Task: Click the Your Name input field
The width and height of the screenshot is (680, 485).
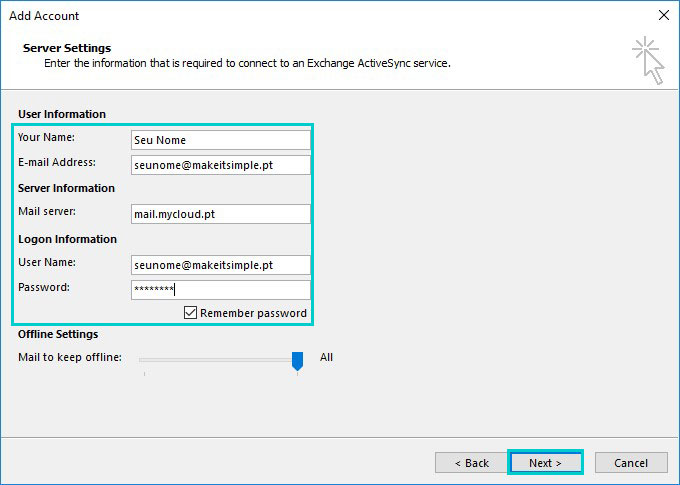Action: pos(221,140)
